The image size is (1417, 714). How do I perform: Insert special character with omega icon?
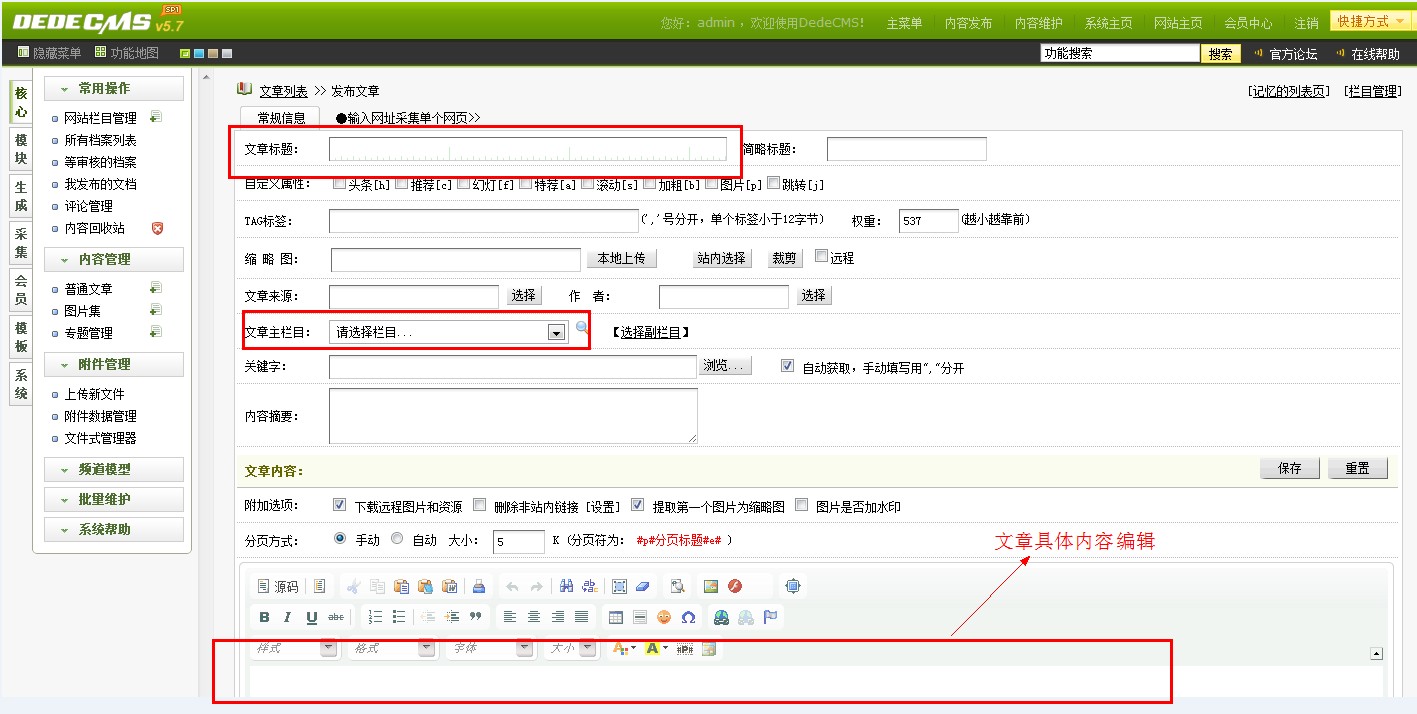[x=688, y=617]
